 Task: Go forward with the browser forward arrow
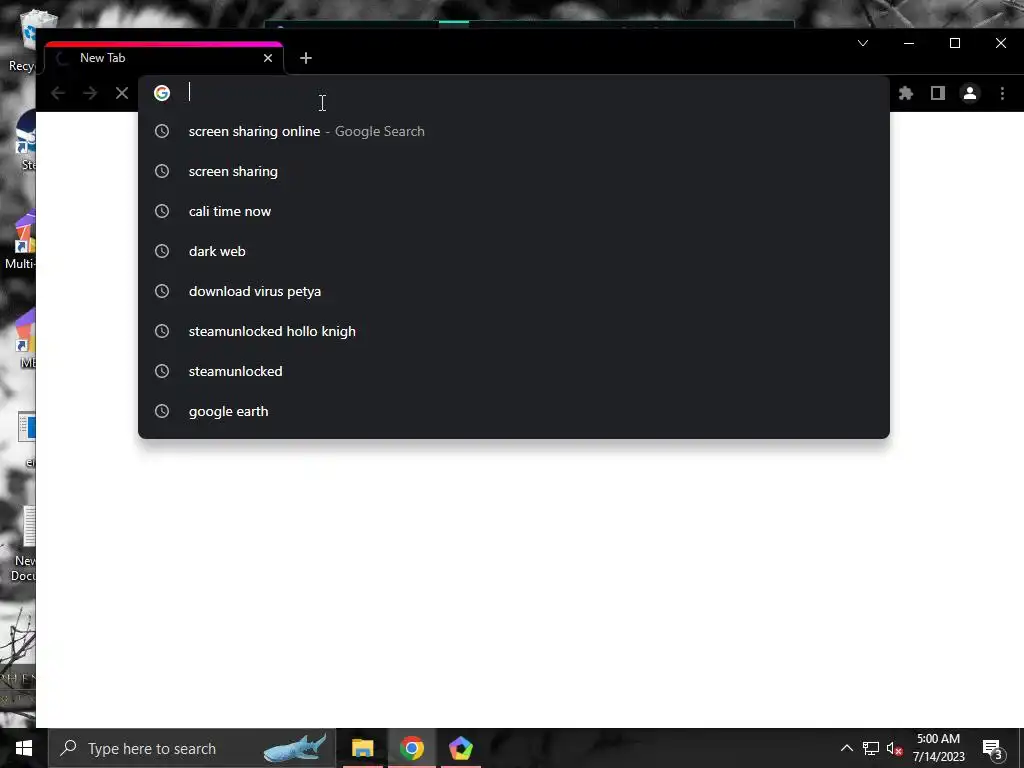90,93
